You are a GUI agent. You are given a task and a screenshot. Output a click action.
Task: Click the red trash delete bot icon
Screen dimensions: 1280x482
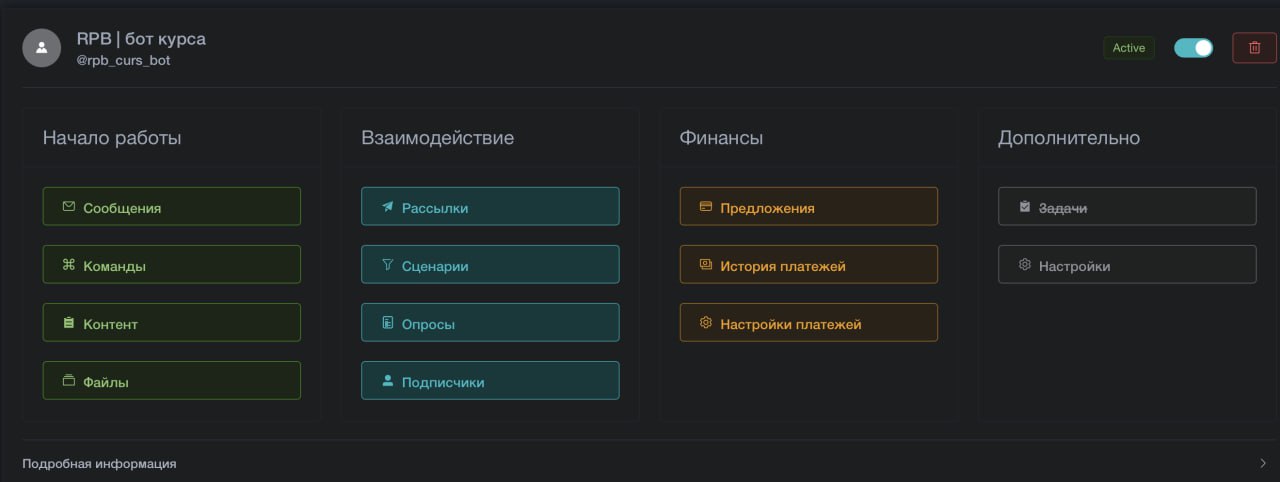click(x=1254, y=48)
